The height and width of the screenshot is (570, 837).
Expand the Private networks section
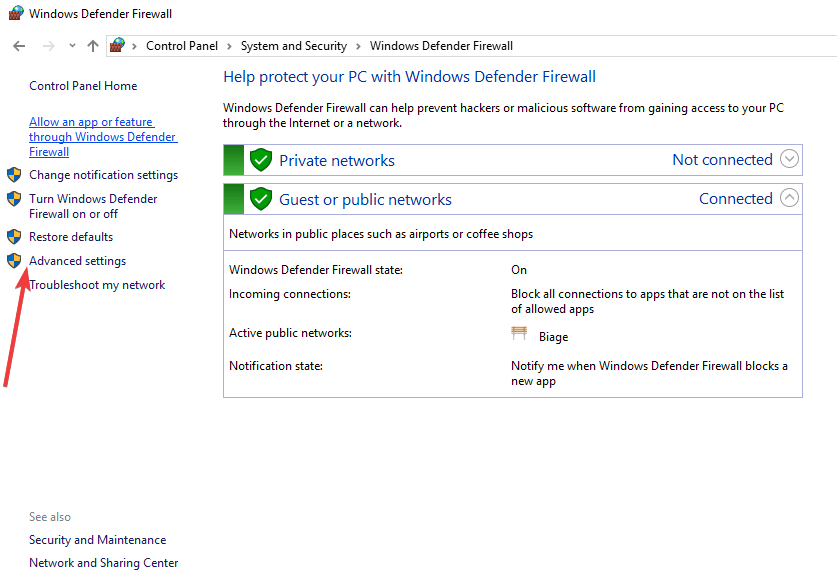(x=789, y=159)
